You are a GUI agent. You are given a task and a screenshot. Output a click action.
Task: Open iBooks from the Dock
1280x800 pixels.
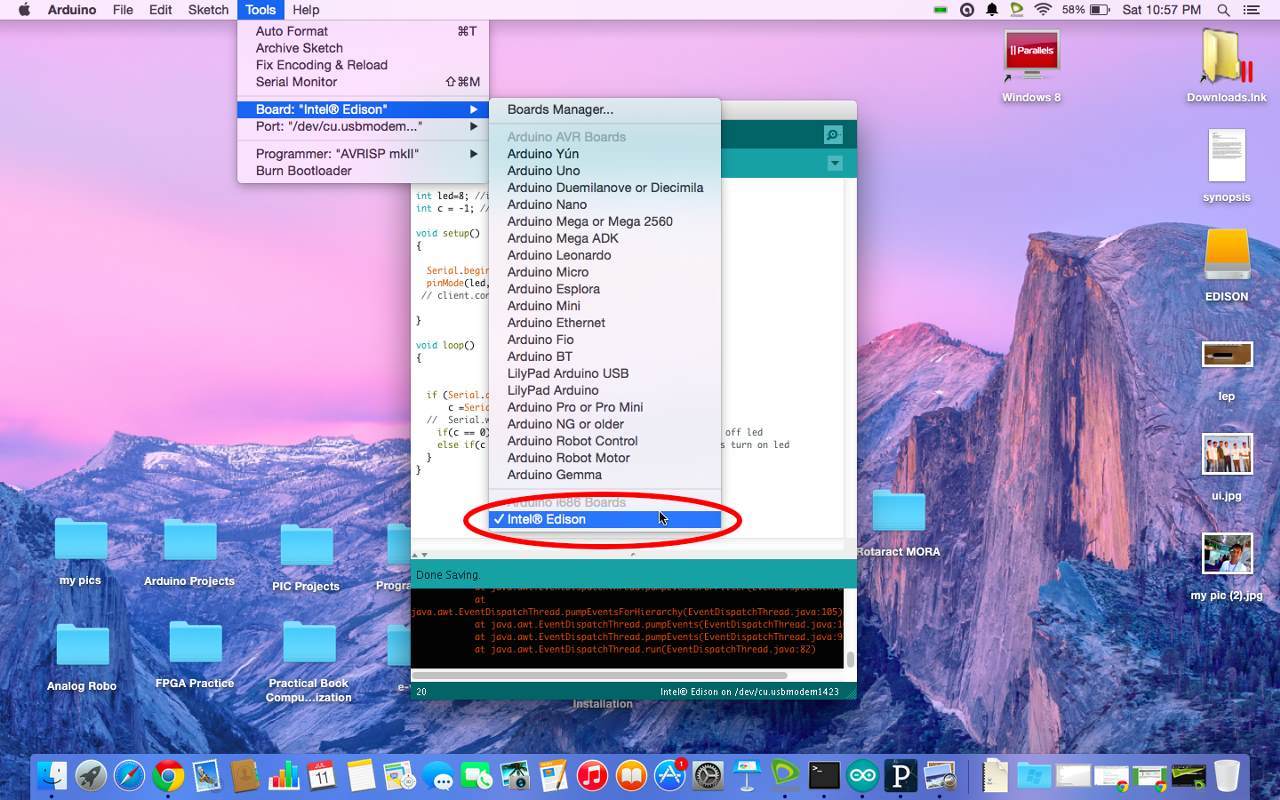tap(631, 775)
